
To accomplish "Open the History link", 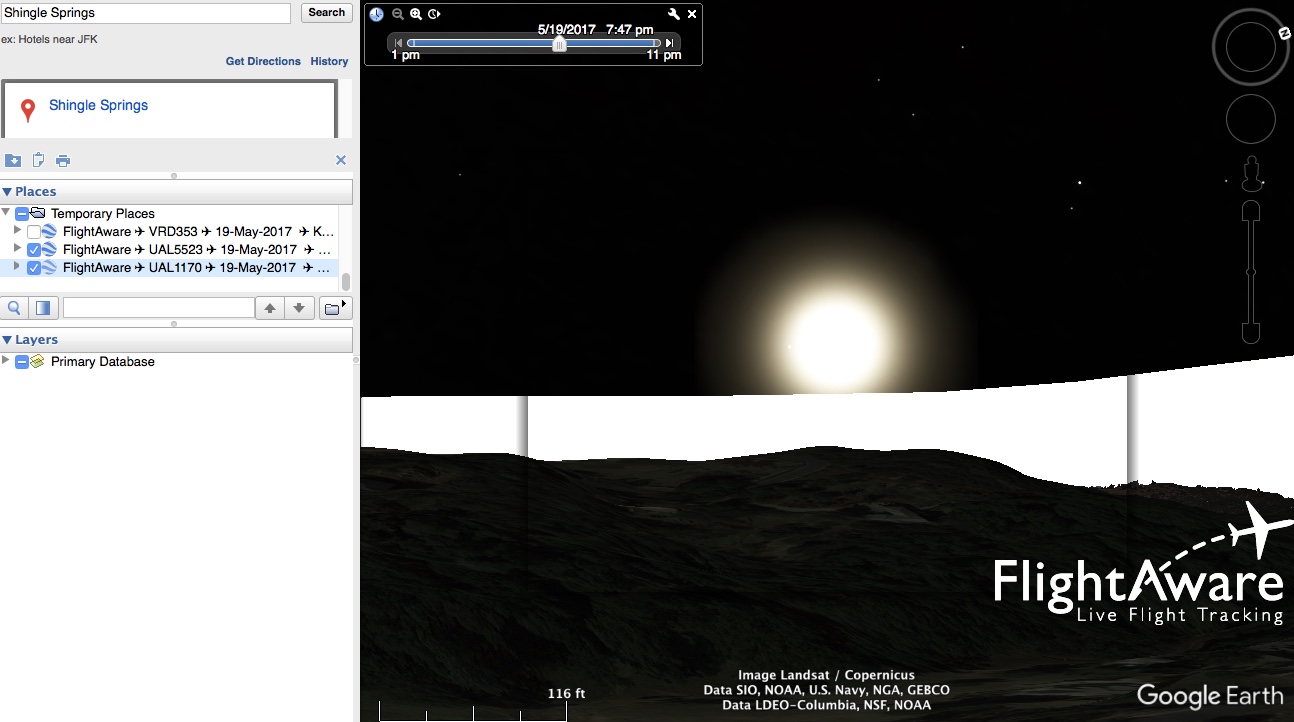I will [x=329, y=61].
